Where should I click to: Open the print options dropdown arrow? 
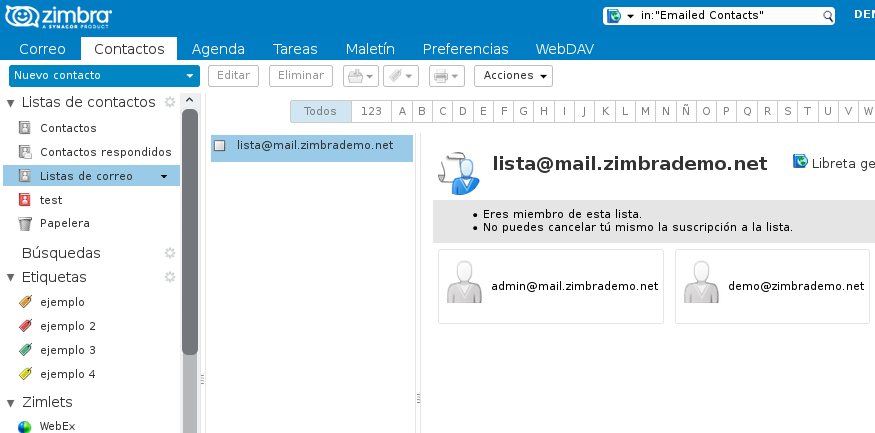[455, 76]
